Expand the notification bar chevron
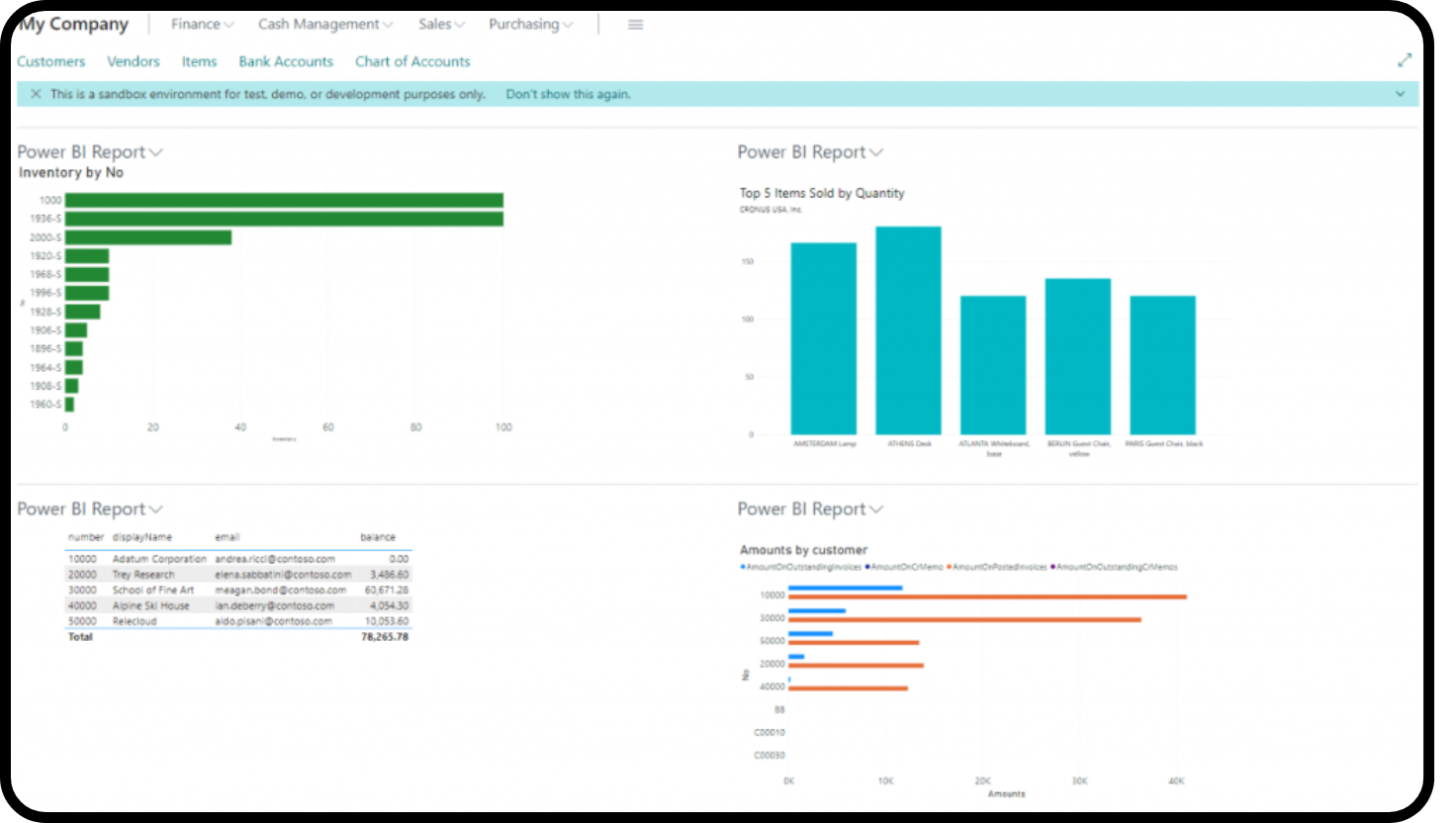This screenshot has height=823, width=1456. point(1400,94)
